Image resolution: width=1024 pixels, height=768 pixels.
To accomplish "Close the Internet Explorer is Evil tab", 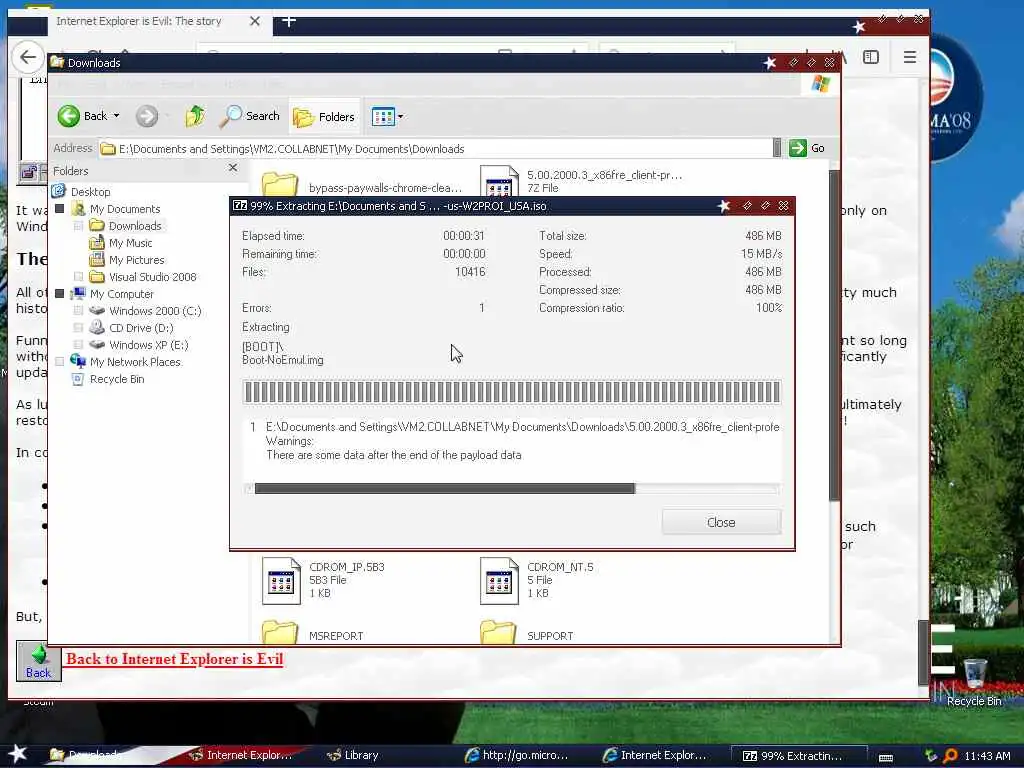I will point(255,21).
